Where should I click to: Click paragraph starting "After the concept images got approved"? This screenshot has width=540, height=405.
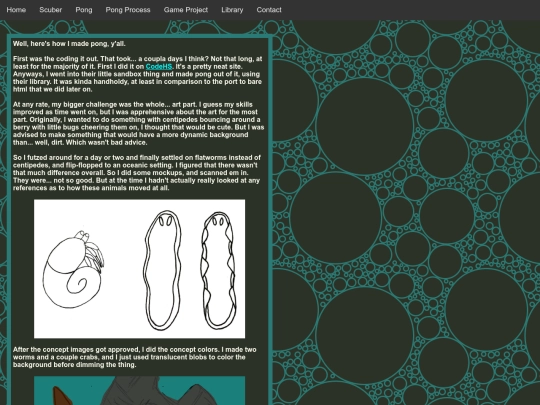coord(135,357)
